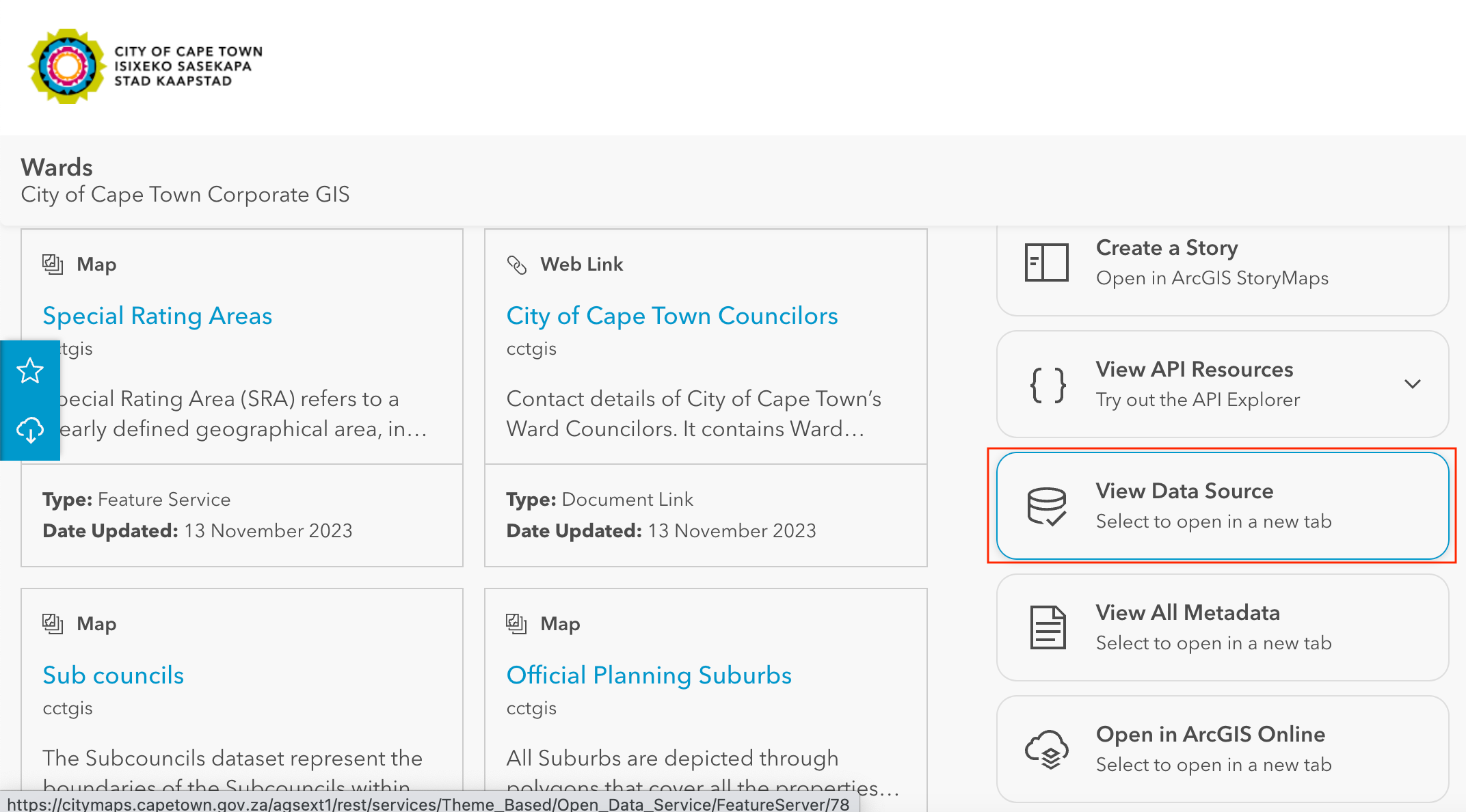This screenshot has height=812, width=1466.
Task: Click the Create a Story storymap icon
Action: click(x=1046, y=262)
